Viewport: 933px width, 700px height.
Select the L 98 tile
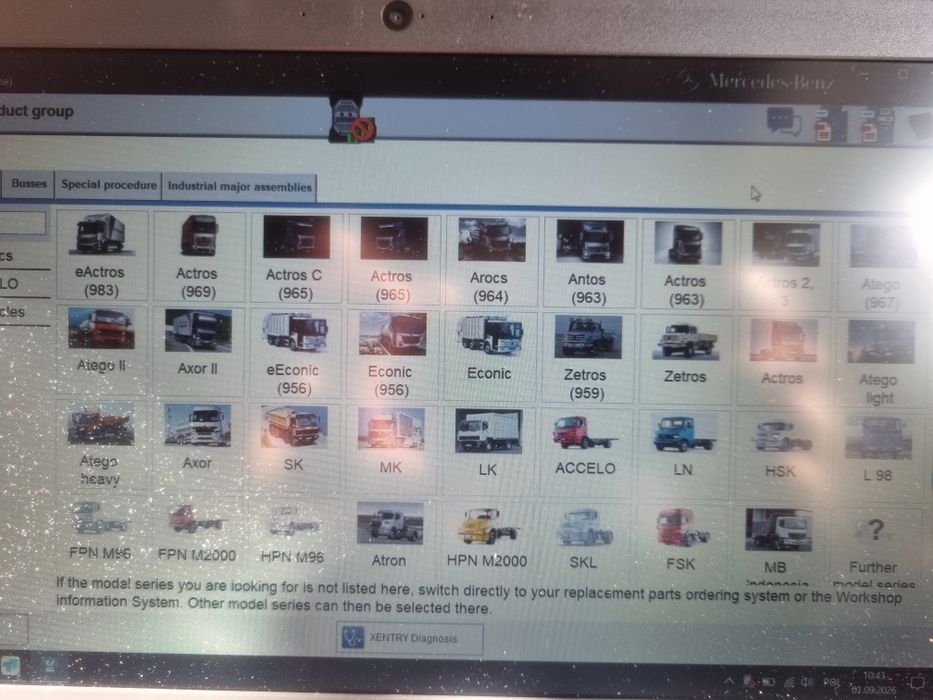878,456
